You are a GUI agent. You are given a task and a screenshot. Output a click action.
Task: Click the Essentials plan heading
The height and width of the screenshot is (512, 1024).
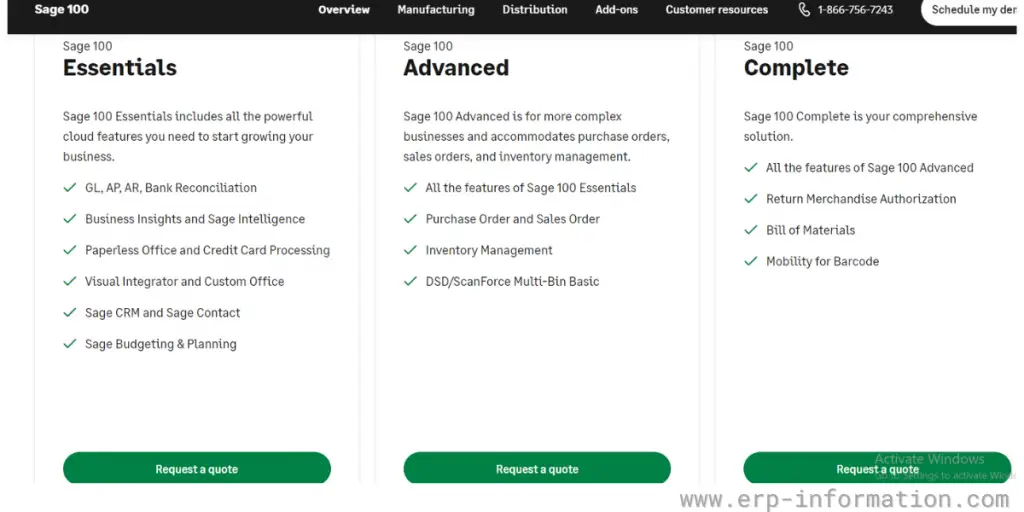point(120,67)
